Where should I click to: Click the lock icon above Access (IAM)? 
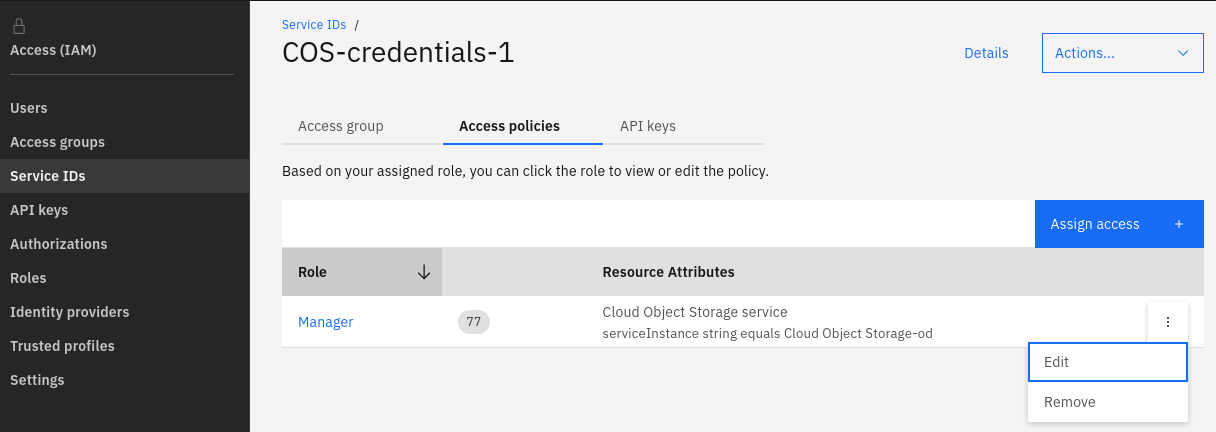coord(18,27)
